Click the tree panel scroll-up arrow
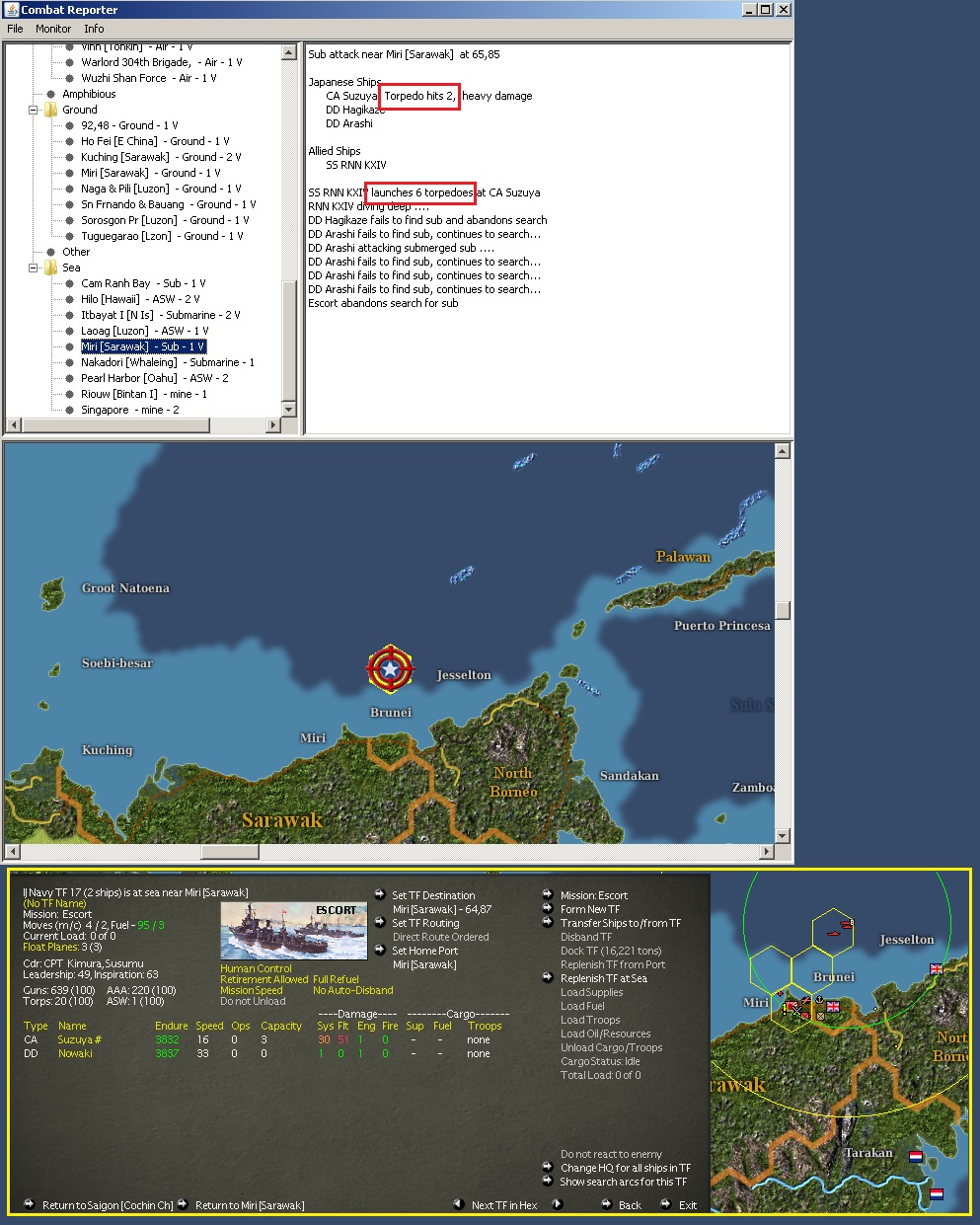 pyautogui.click(x=288, y=52)
